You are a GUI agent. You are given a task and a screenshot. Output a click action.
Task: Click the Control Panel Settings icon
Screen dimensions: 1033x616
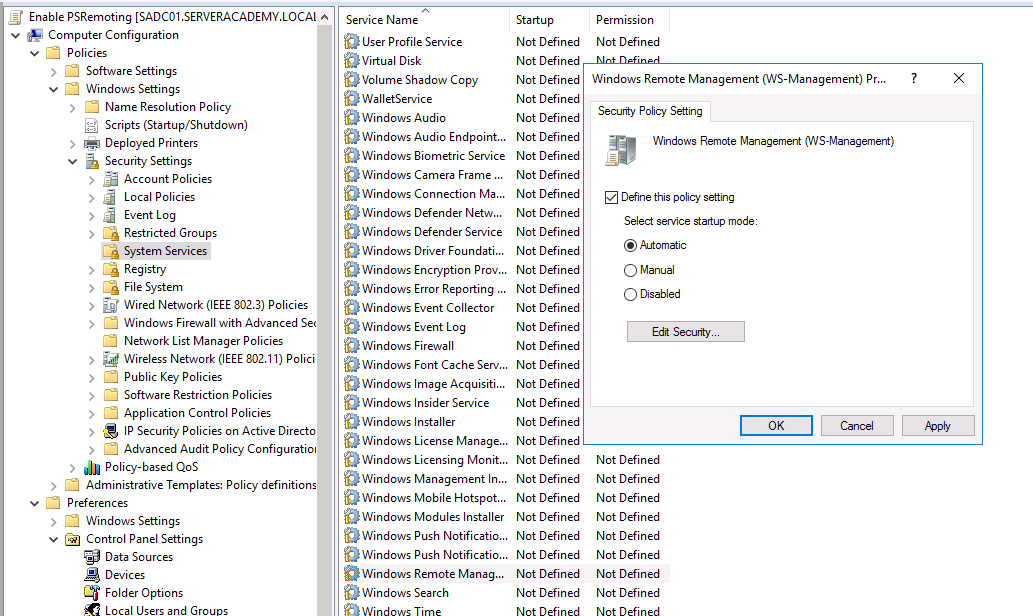point(72,539)
